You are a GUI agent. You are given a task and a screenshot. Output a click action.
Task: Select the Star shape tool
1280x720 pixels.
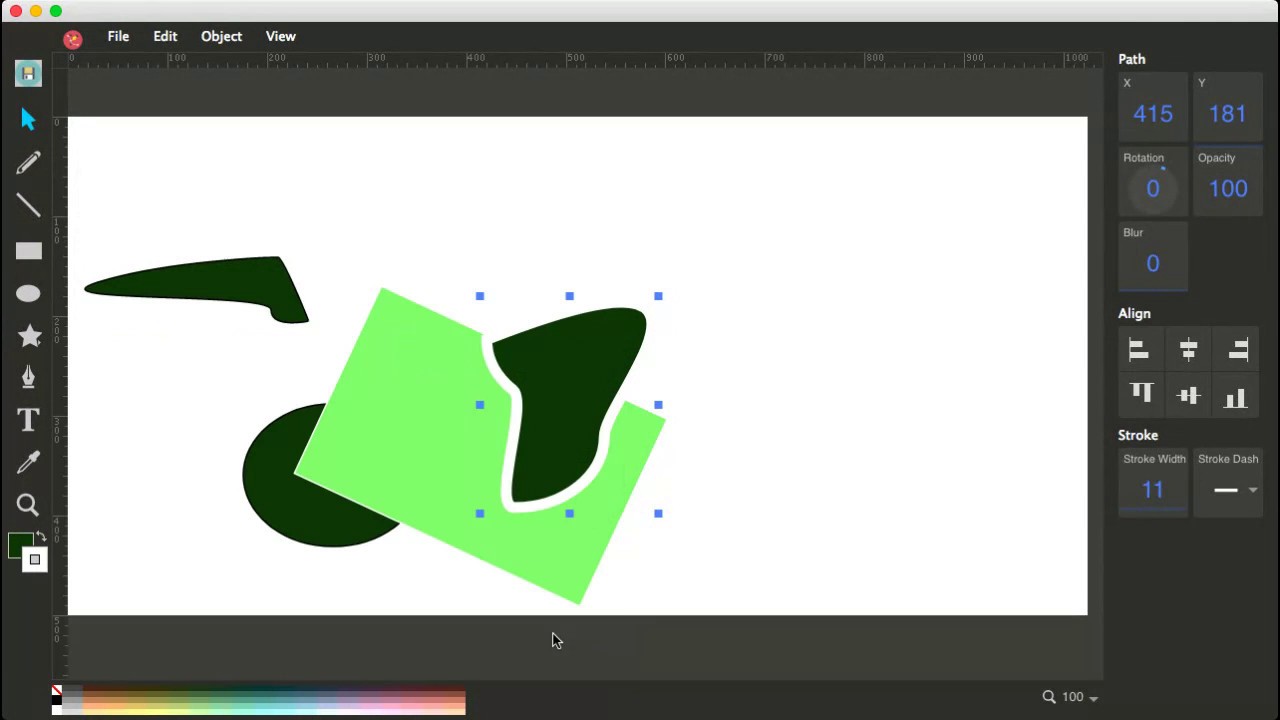pos(28,336)
